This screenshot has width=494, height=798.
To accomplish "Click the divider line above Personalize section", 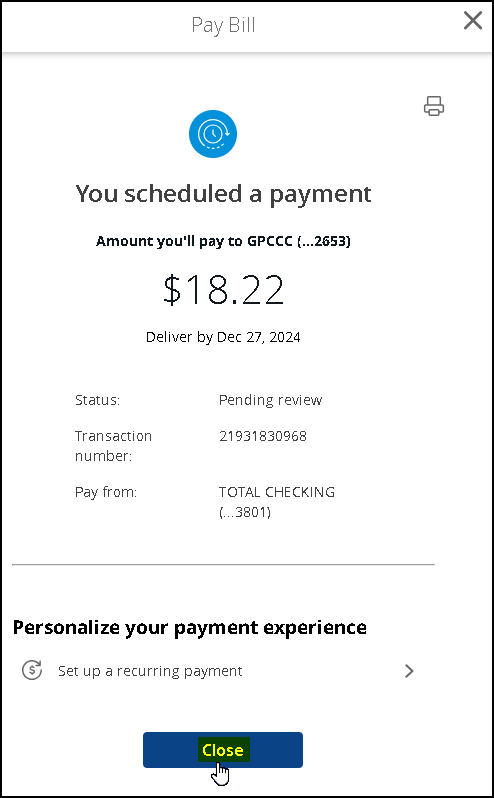I will [x=223, y=564].
